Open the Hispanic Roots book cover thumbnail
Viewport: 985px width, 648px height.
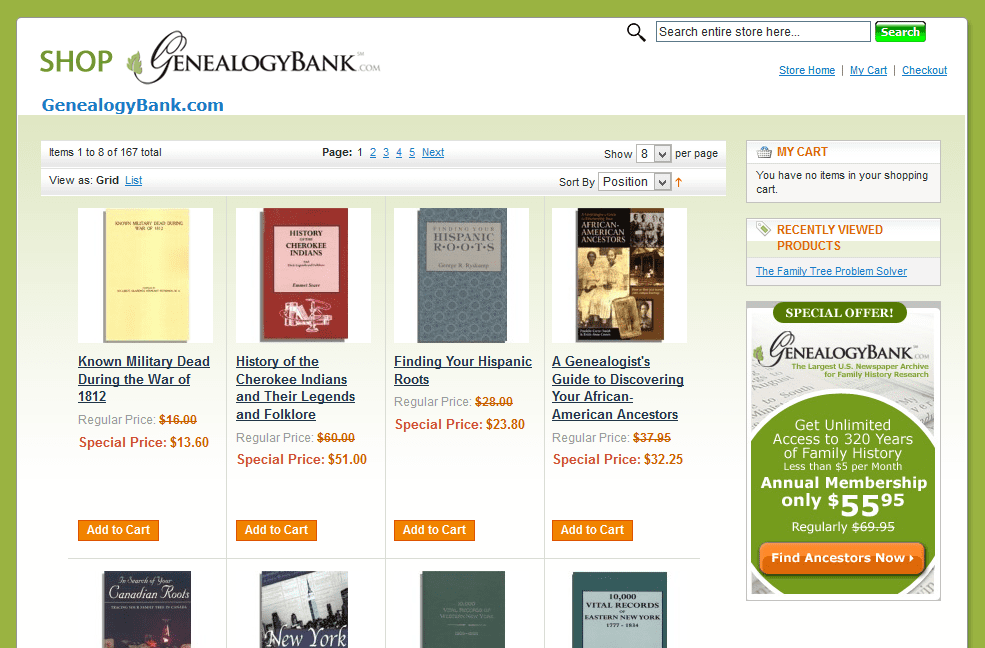461,276
